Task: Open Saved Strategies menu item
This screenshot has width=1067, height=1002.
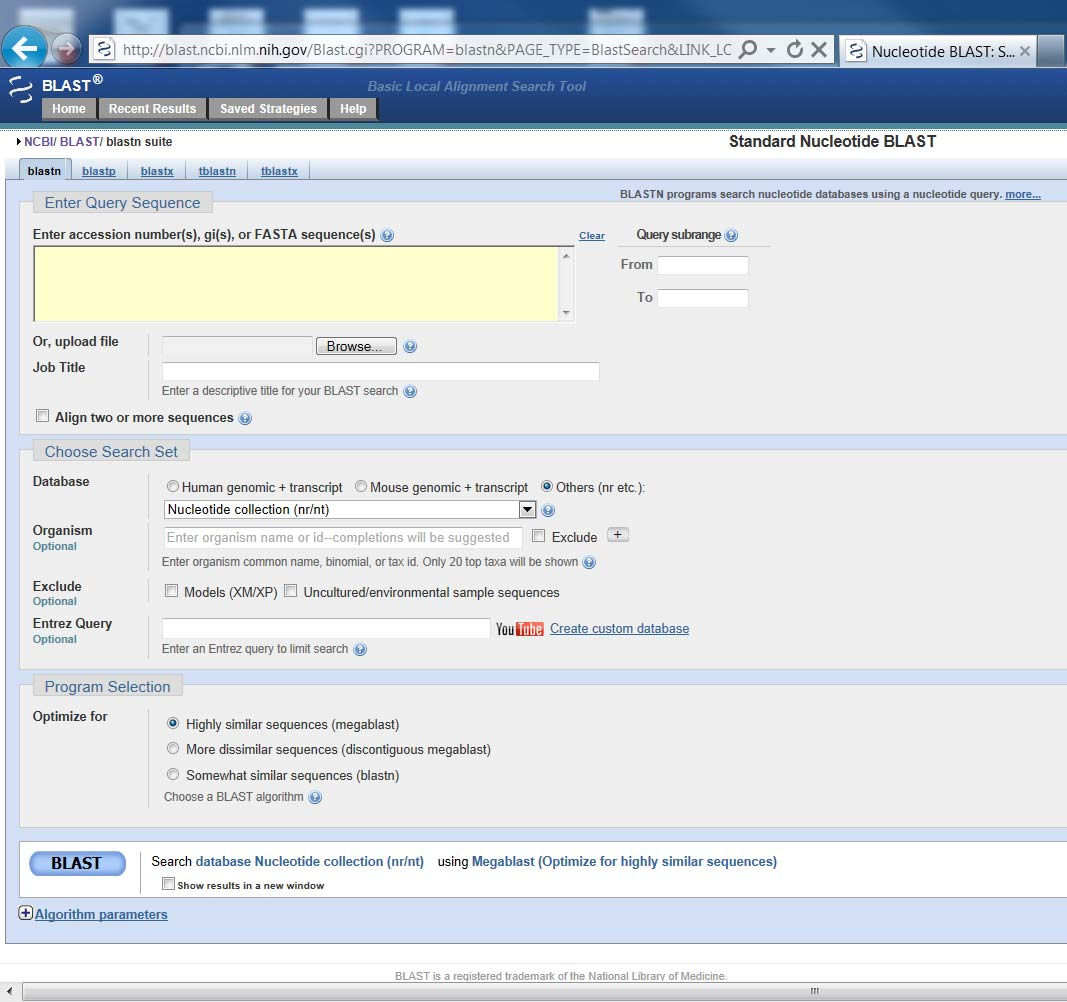Action: tap(268, 109)
